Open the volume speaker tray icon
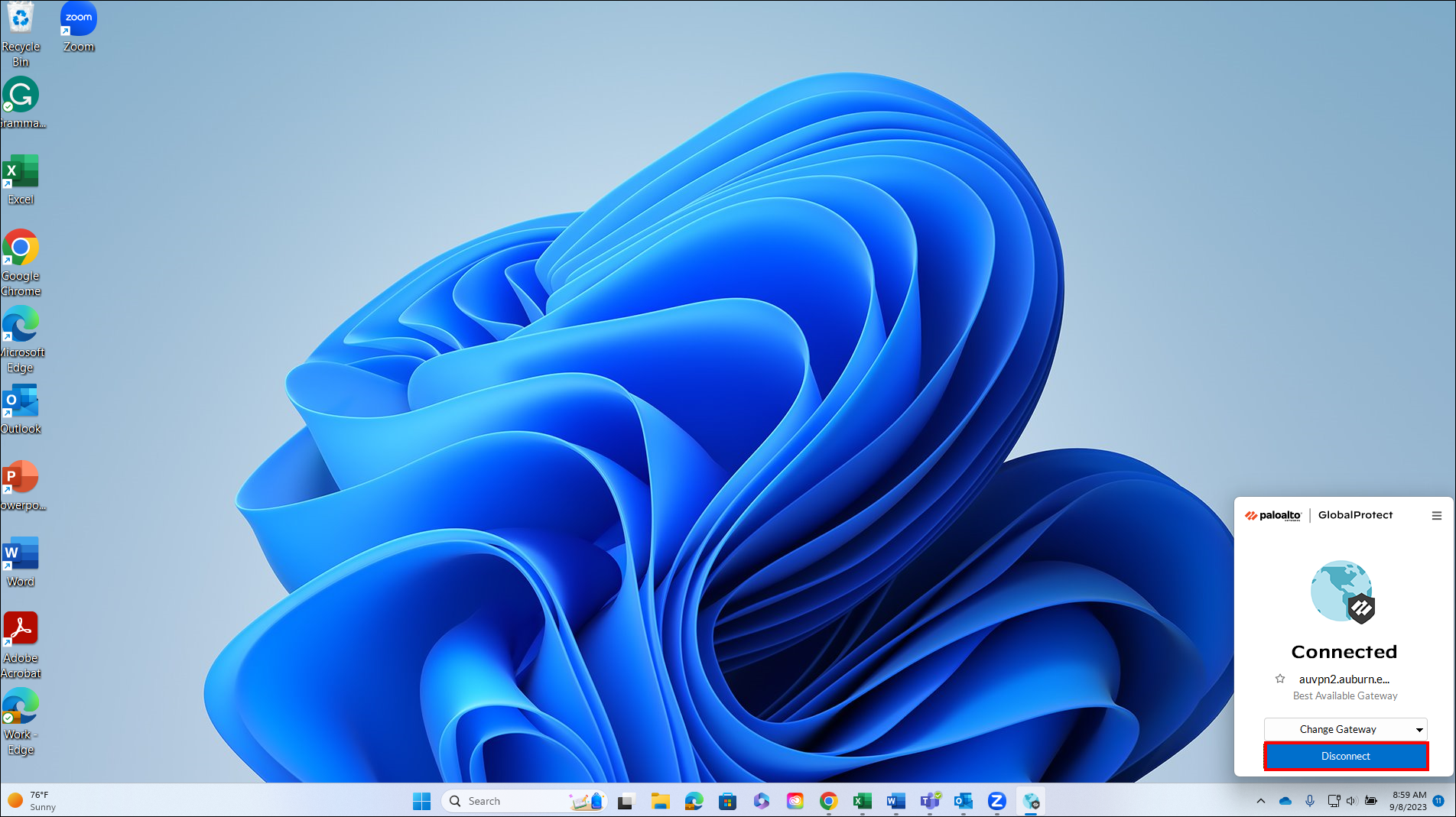Image resolution: width=1456 pixels, height=817 pixels. (x=1351, y=801)
